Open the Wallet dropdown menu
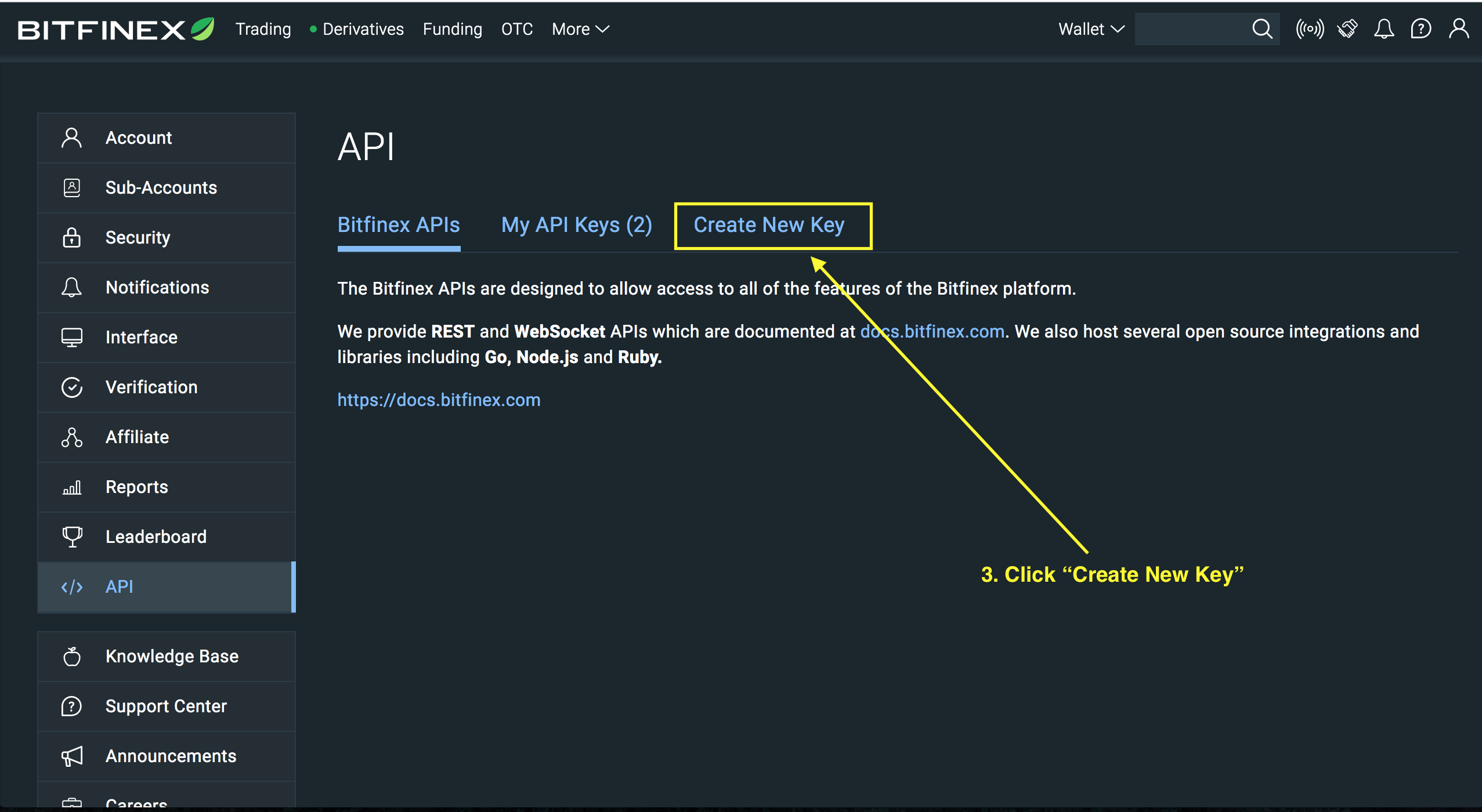Image resolution: width=1482 pixels, height=812 pixels. coord(1089,28)
